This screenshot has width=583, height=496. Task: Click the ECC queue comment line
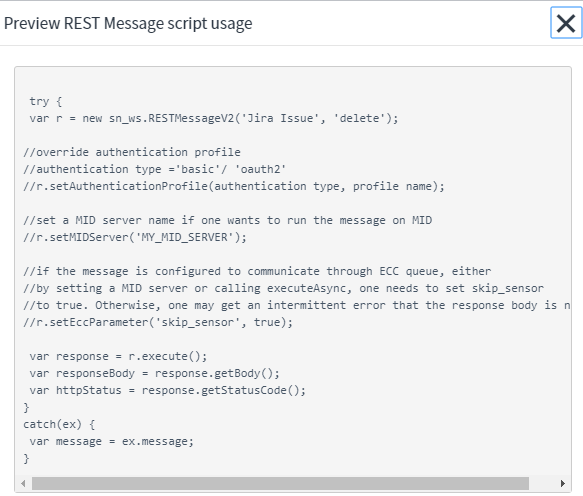(257, 271)
